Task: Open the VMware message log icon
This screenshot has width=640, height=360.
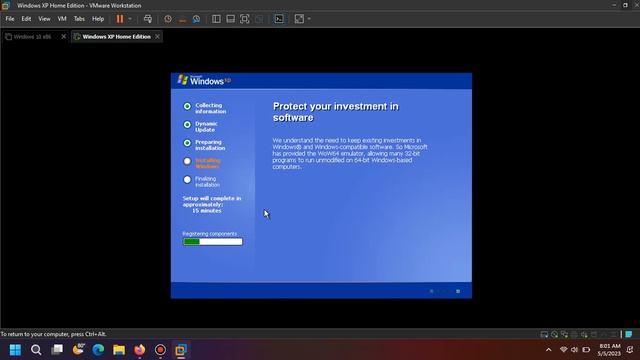Action: (x=629, y=334)
